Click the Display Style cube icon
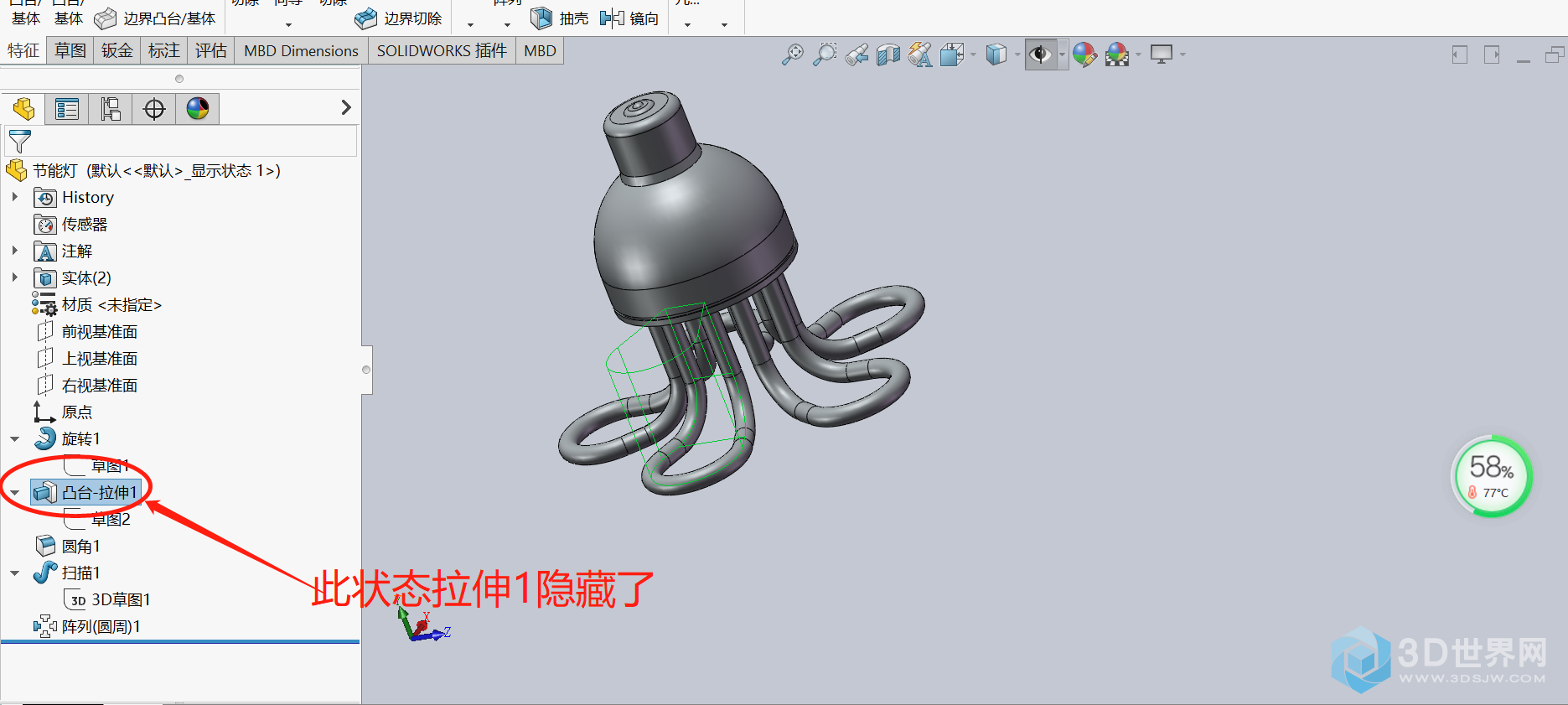The image size is (1568, 705). click(x=996, y=55)
